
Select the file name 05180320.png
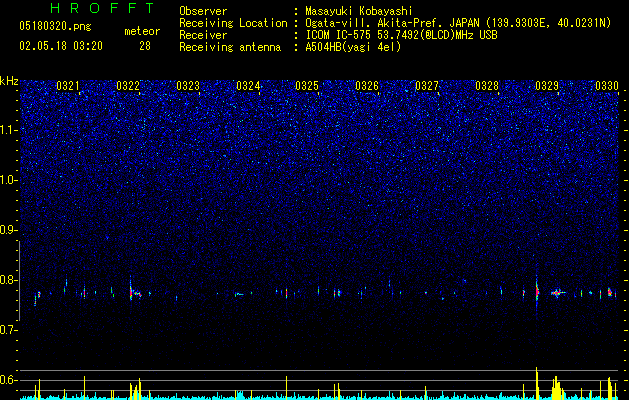tap(55, 26)
